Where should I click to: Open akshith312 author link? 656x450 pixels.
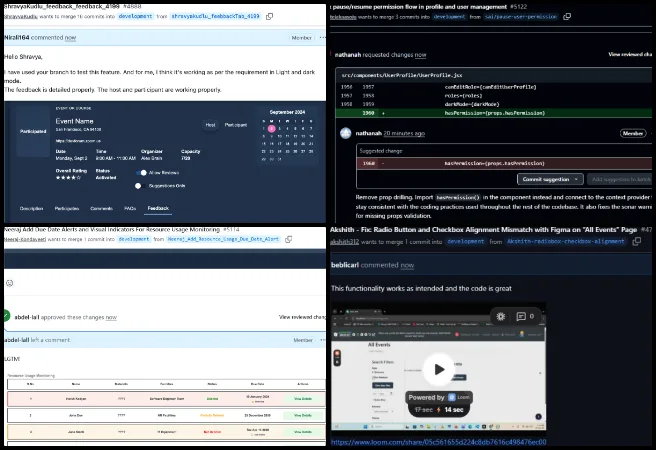click(x=344, y=242)
